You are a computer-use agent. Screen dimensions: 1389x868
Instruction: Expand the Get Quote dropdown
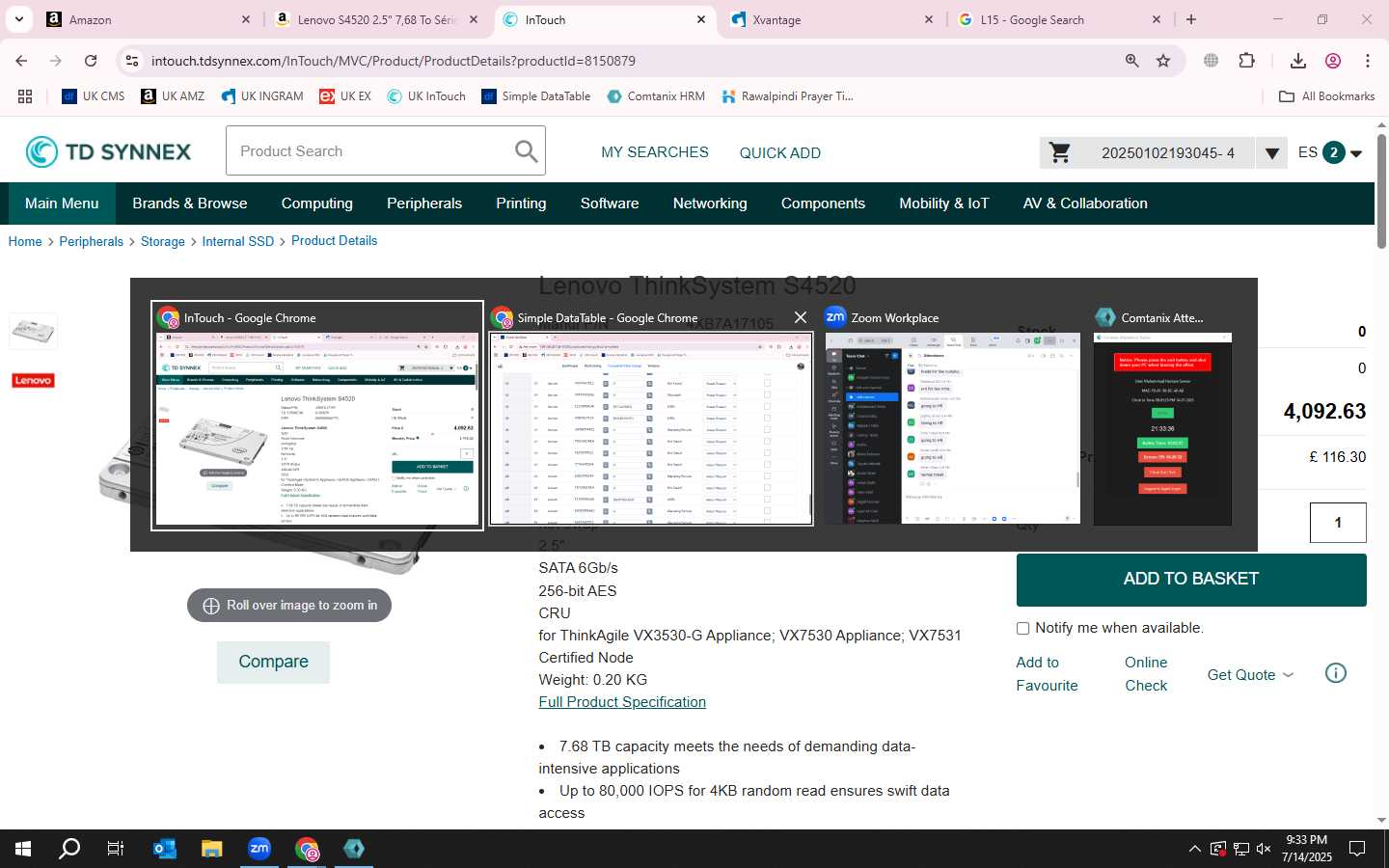pos(1250,674)
